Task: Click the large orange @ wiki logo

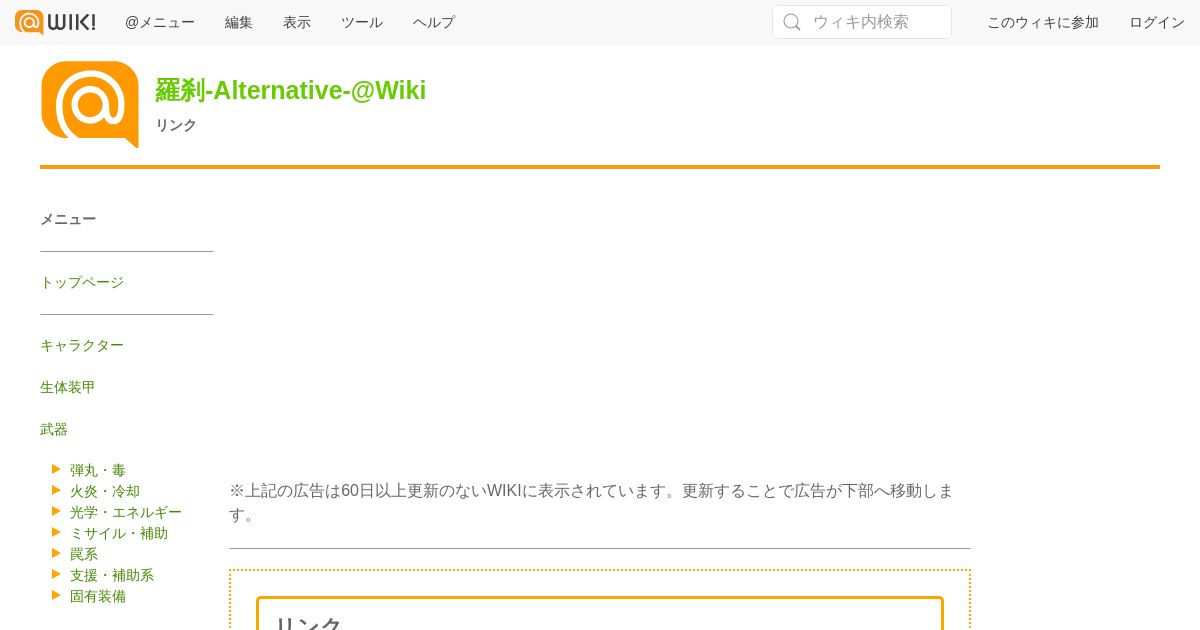Action: (90, 104)
